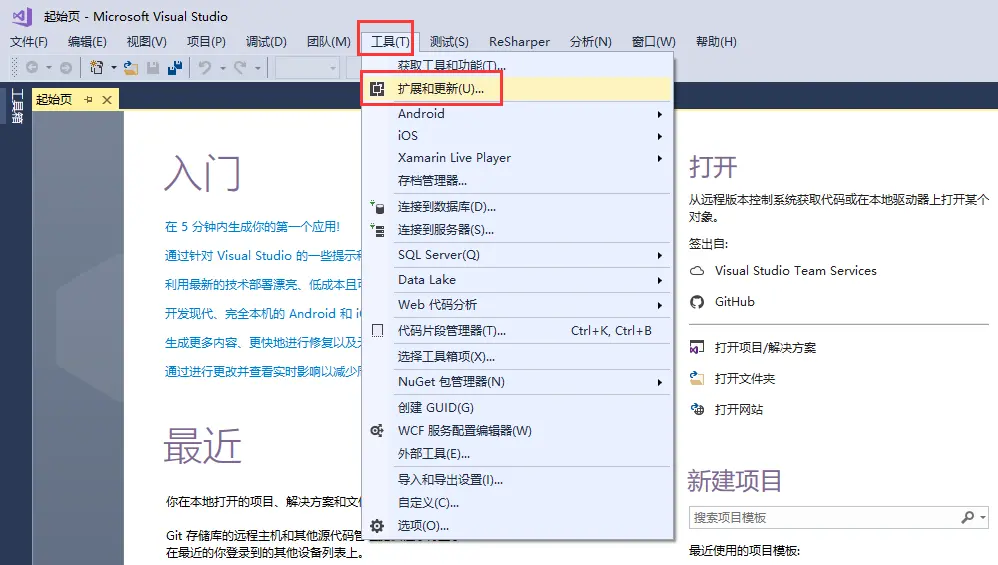
Task: Click the Undo toolbar icon
Action: point(204,67)
